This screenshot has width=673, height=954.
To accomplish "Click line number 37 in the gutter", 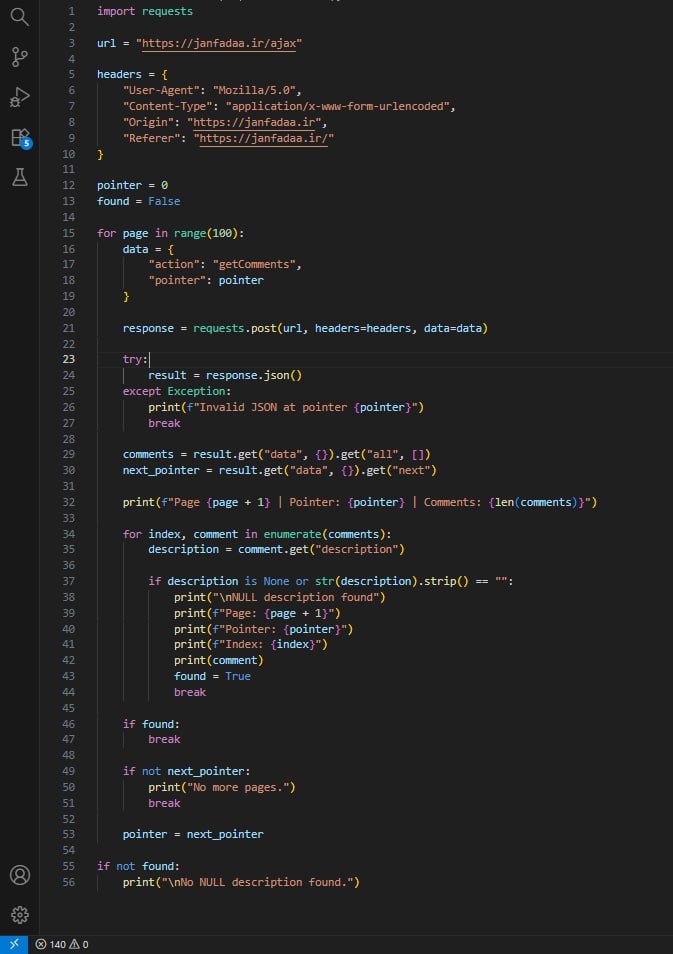I will click(69, 581).
